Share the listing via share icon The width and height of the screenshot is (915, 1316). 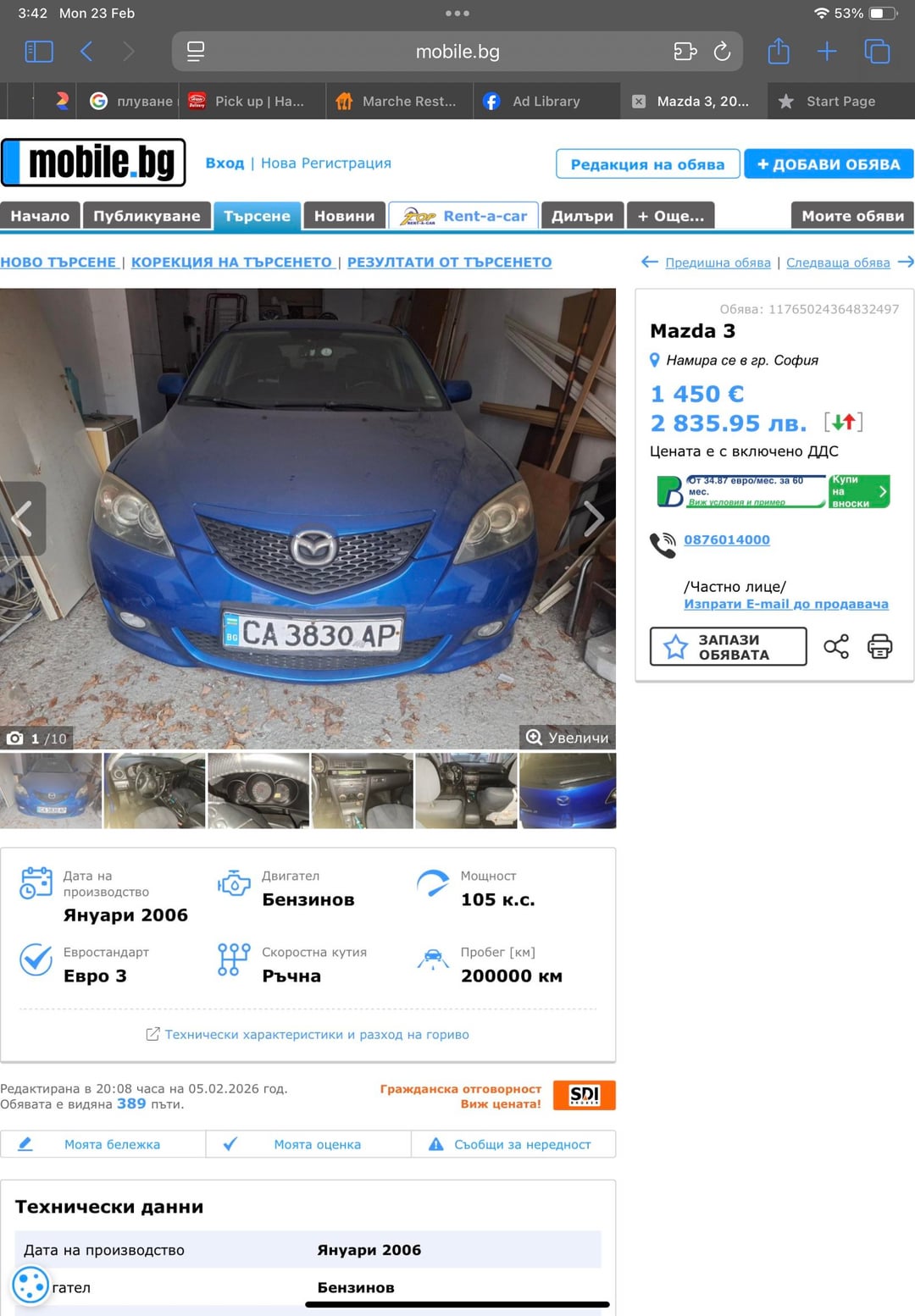(x=835, y=647)
